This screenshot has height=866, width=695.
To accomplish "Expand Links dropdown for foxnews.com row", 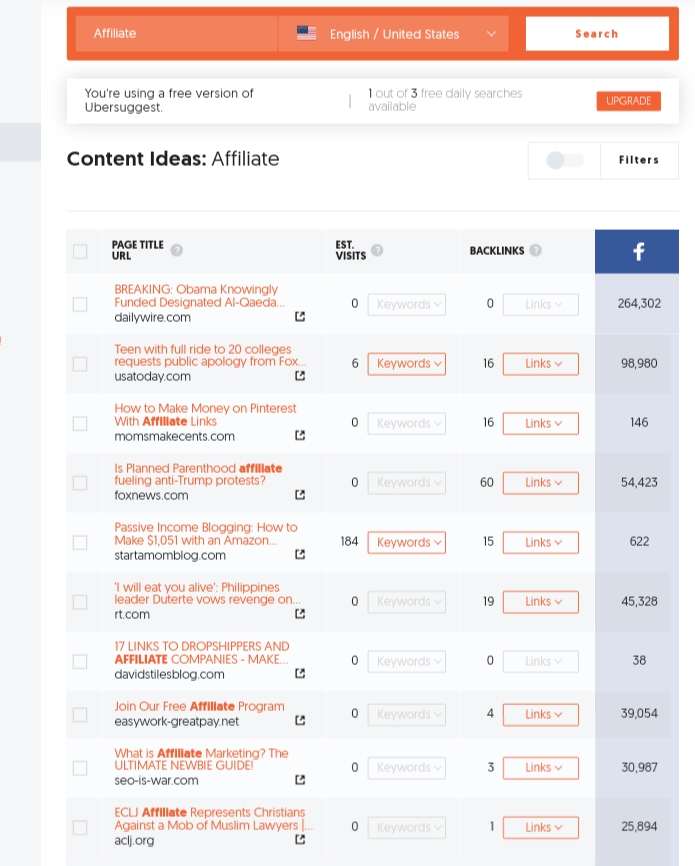I will (x=540, y=483).
